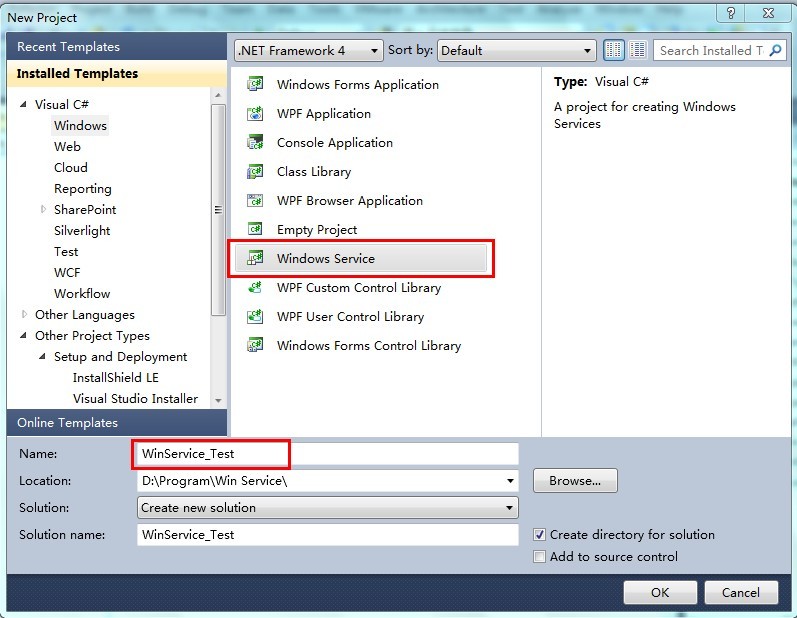Screen dimensions: 797x618
Task: Enable Add to source control checkbox
Action: tap(539, 557)
